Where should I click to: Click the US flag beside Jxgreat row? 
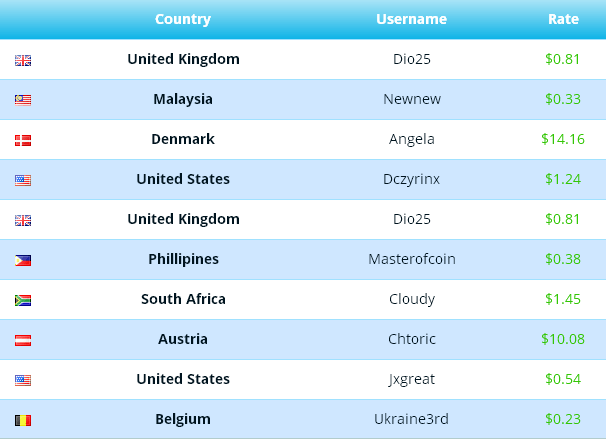click(23, 380)
